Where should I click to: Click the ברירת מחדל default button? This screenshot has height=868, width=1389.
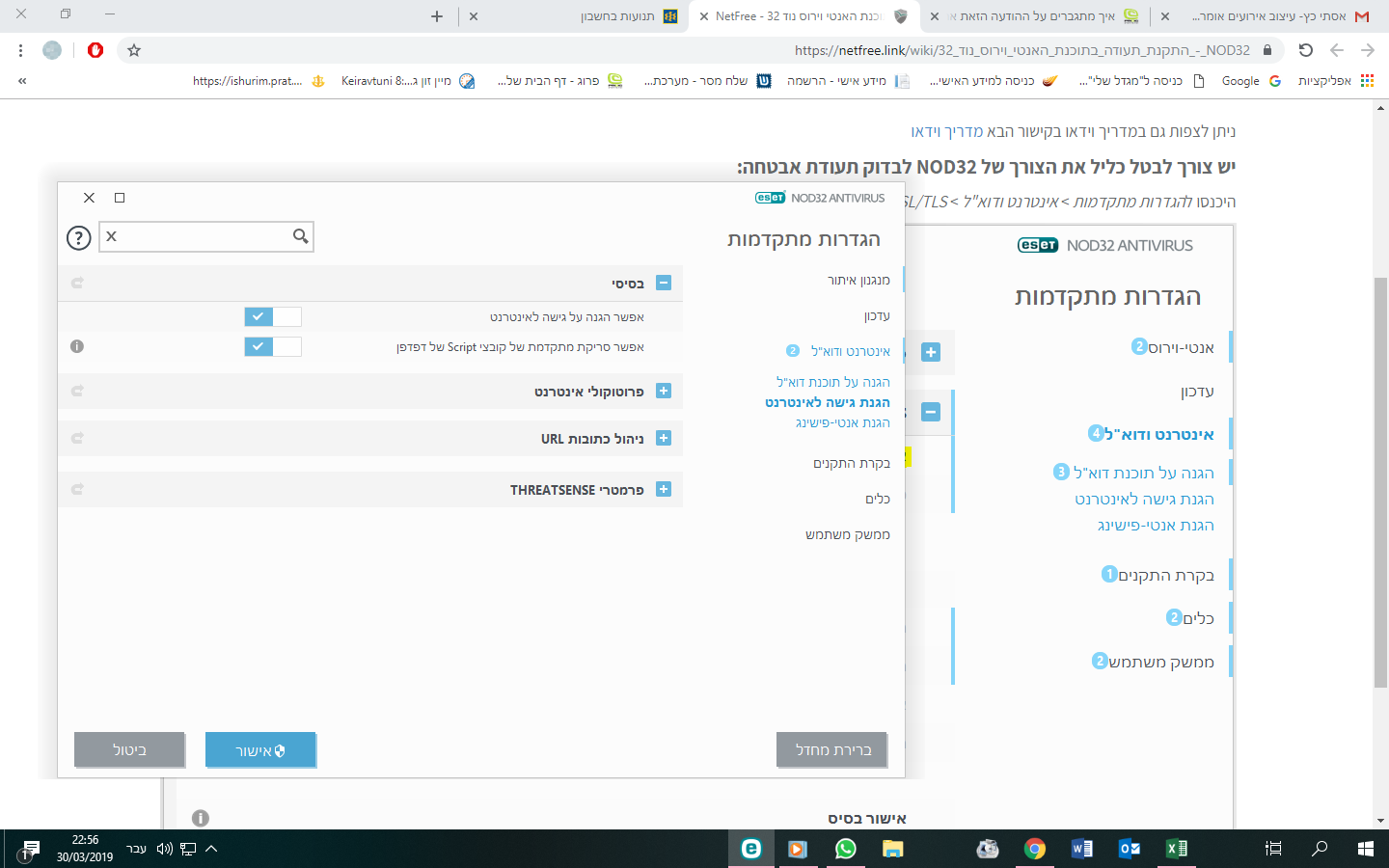pos(832,749)
